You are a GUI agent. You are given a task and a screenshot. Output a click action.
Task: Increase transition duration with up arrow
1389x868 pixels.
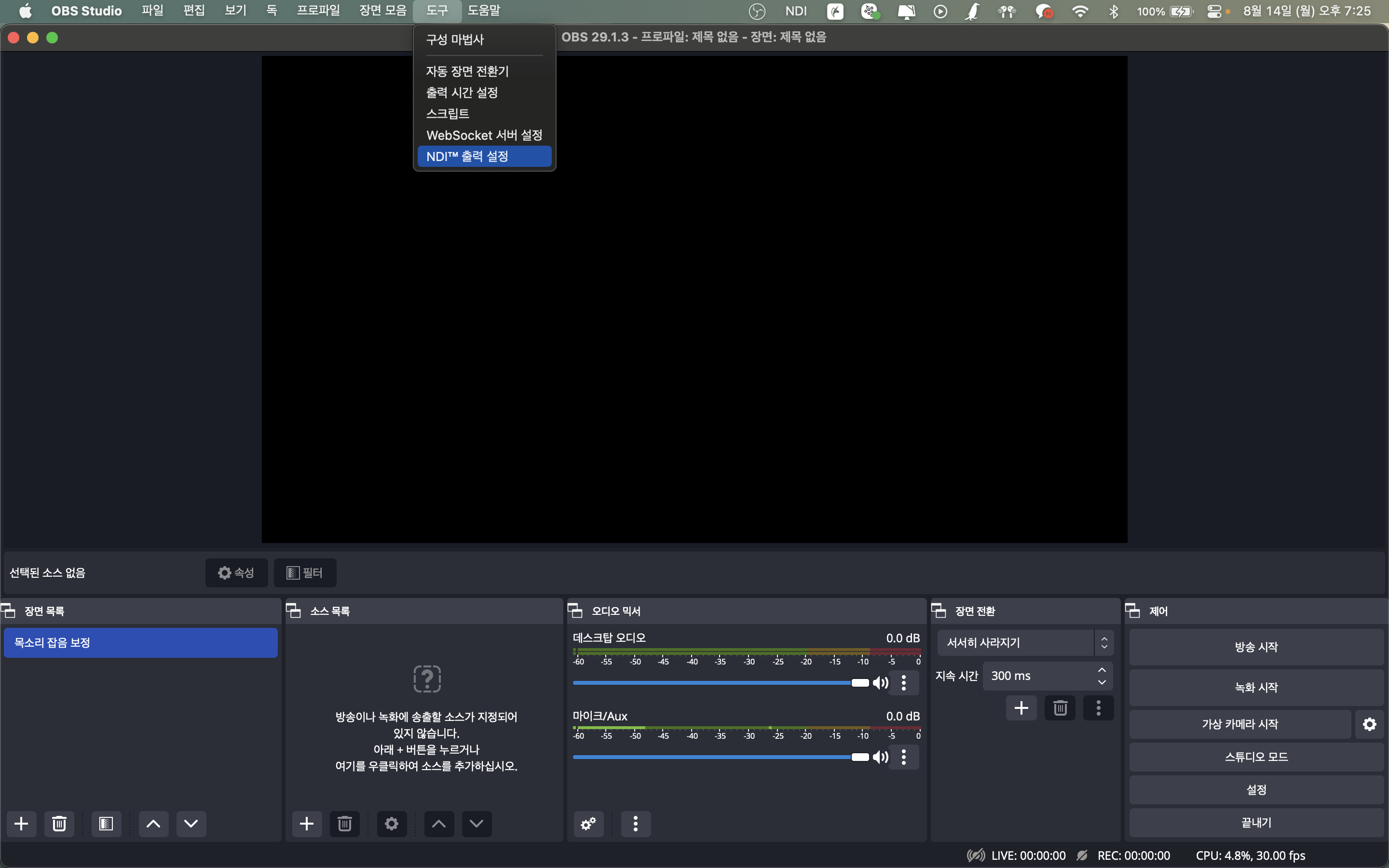[1102, 670]
